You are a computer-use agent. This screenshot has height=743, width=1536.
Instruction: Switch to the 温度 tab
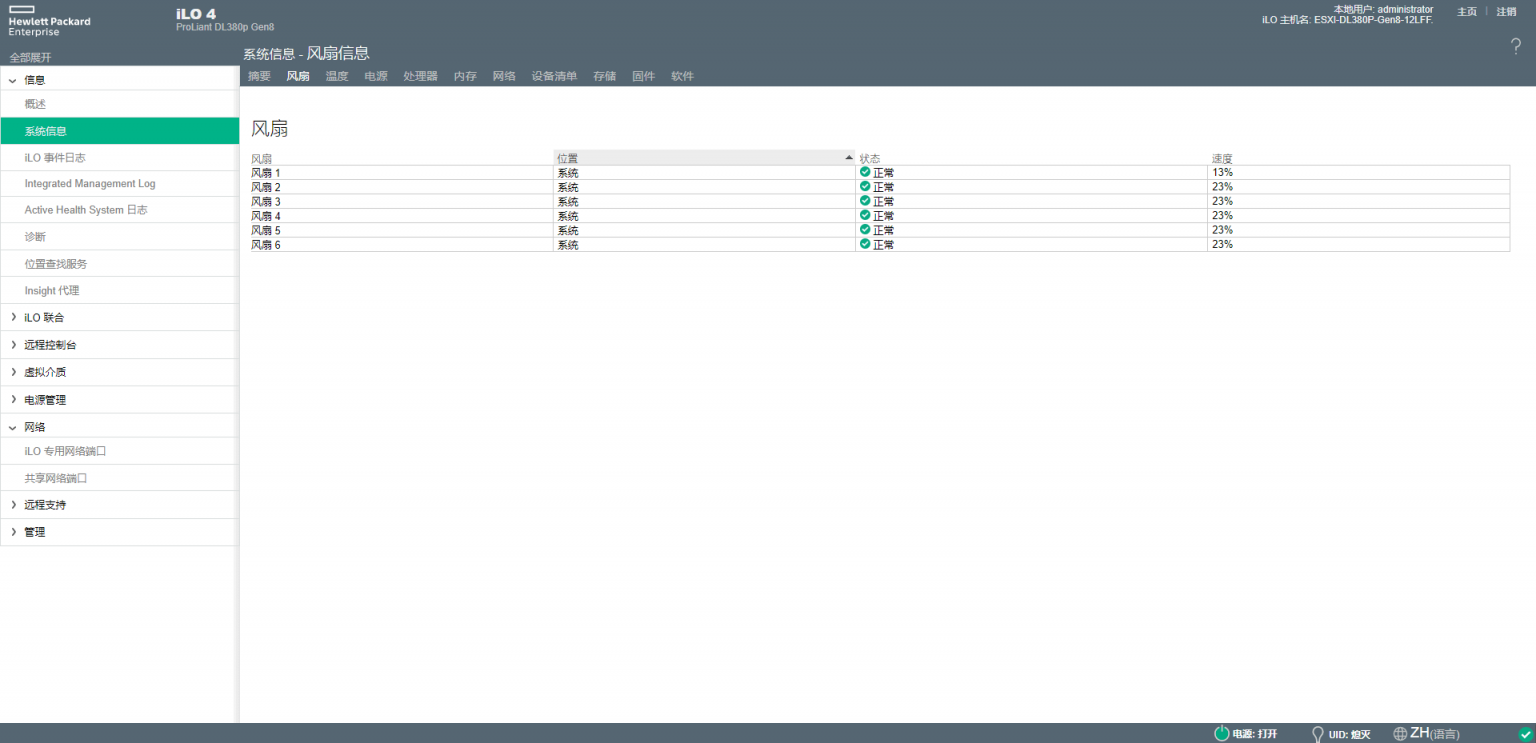pyautogui.click(x=336, y=75)
